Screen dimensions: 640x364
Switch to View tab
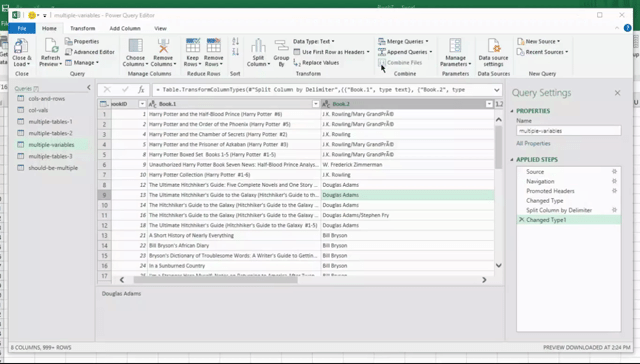[160, 28]
